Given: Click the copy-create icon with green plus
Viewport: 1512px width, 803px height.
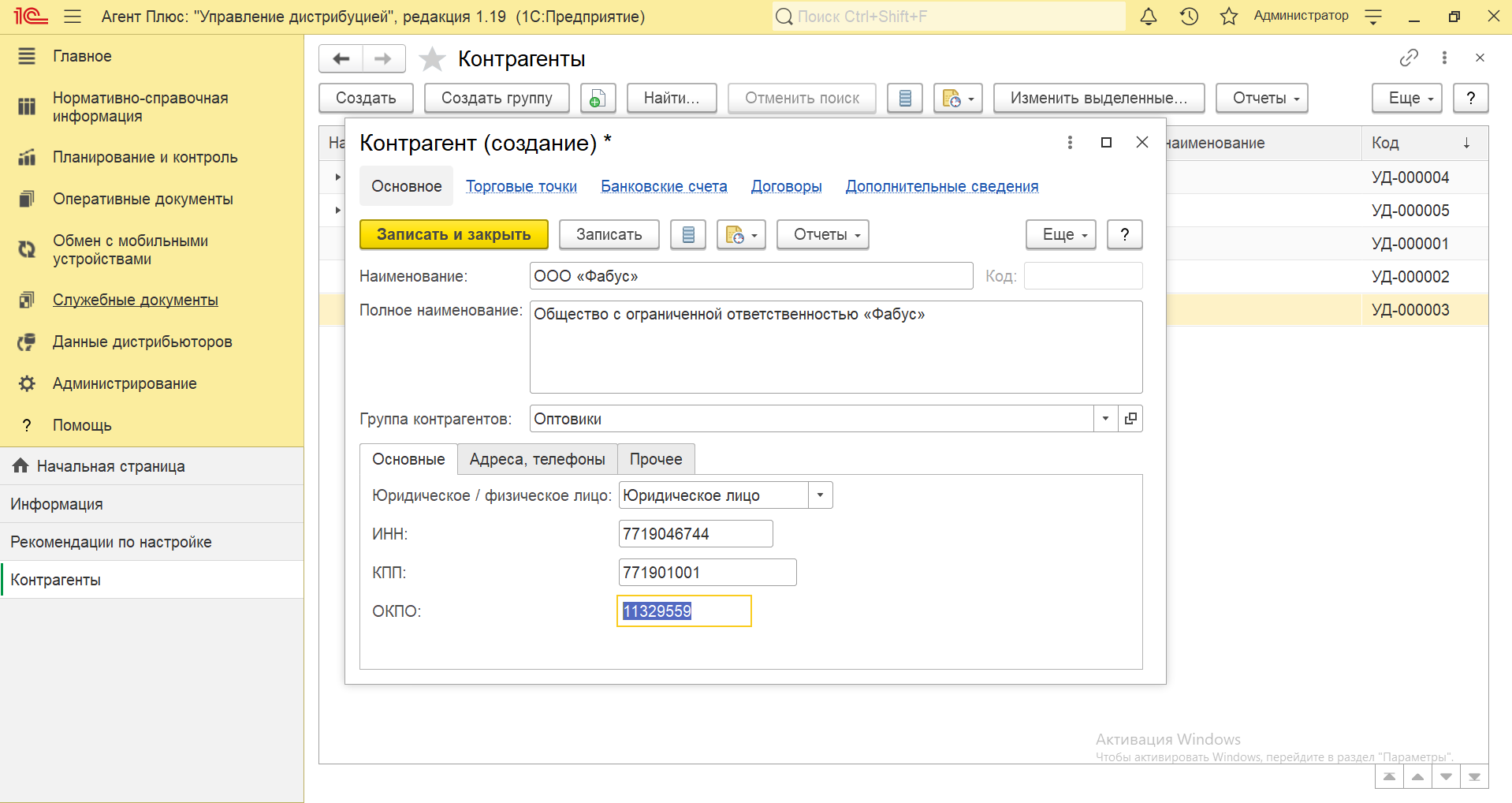Looking at the screenshot, I should pyautogui.click(x=598, y=99).
